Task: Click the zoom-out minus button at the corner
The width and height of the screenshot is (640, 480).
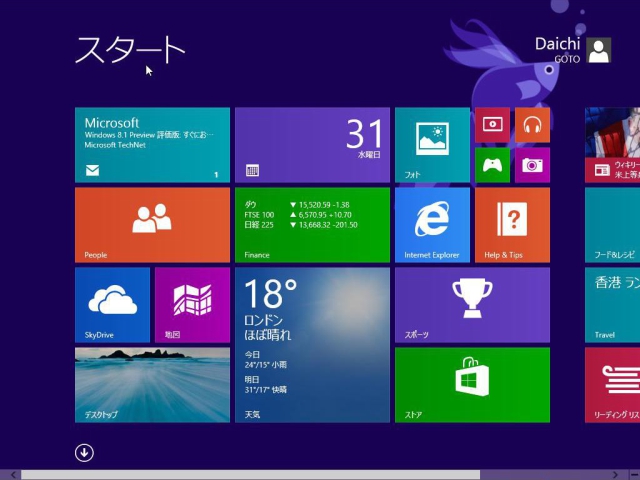Action: [634, 475]
